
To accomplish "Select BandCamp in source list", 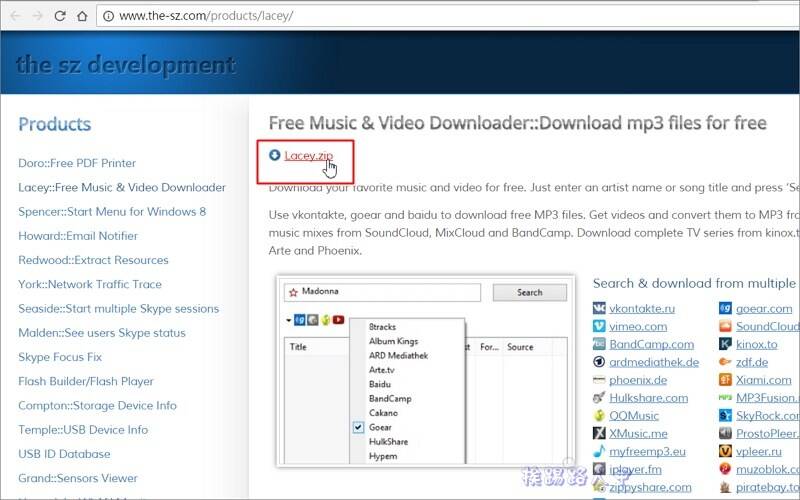I will coord(390,398).
